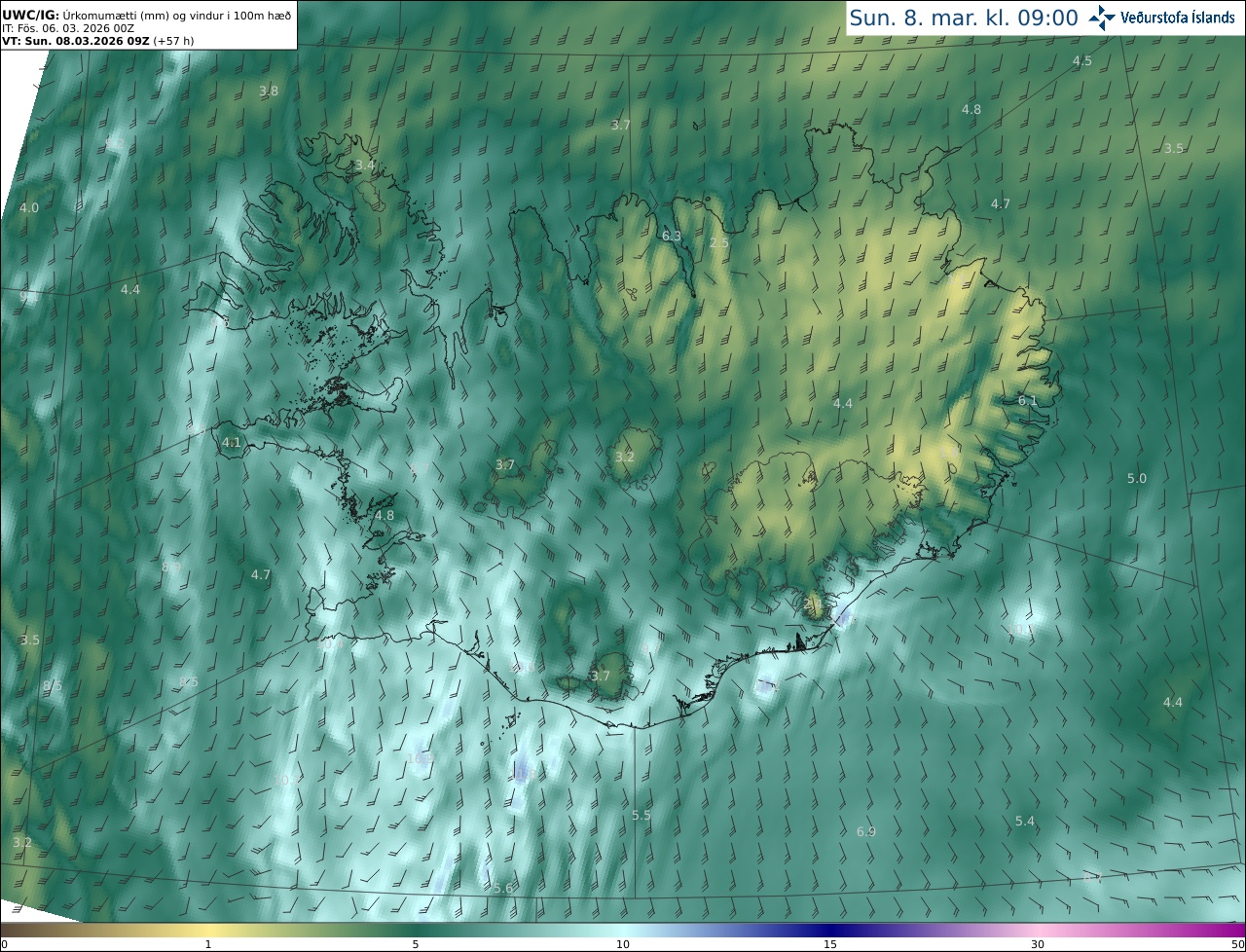Click the color scale tick label 5
This screenshot has width=1246, height=952.
[x=416, y=944]
